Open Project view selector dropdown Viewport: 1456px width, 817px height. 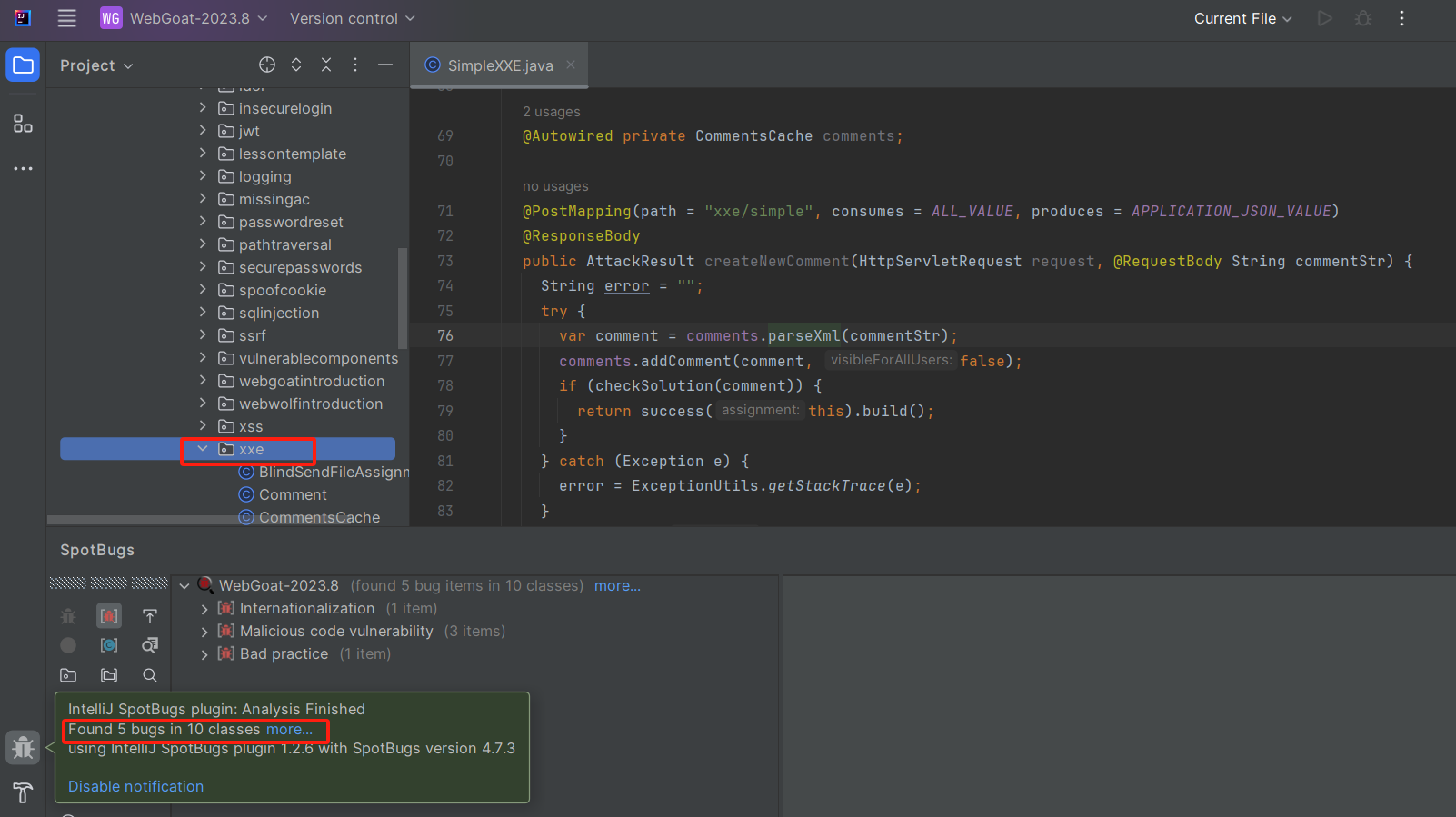(x=96, y=65)
